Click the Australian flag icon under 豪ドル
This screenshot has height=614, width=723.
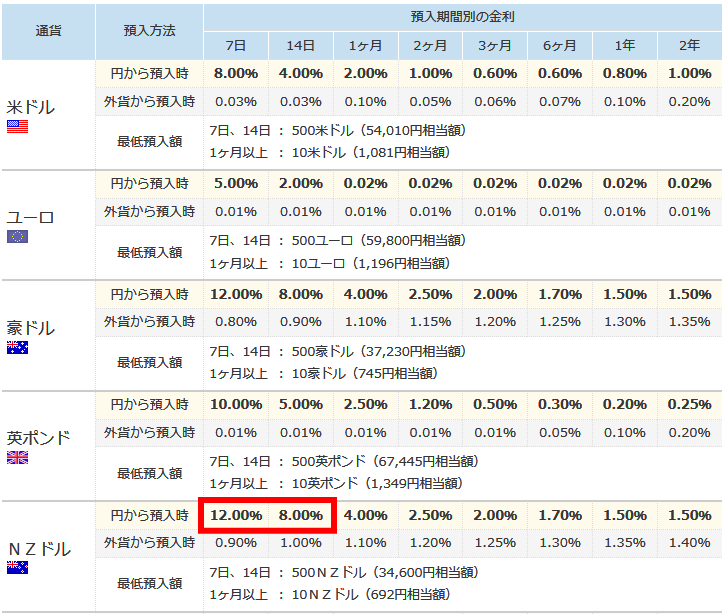pos(18,347)
